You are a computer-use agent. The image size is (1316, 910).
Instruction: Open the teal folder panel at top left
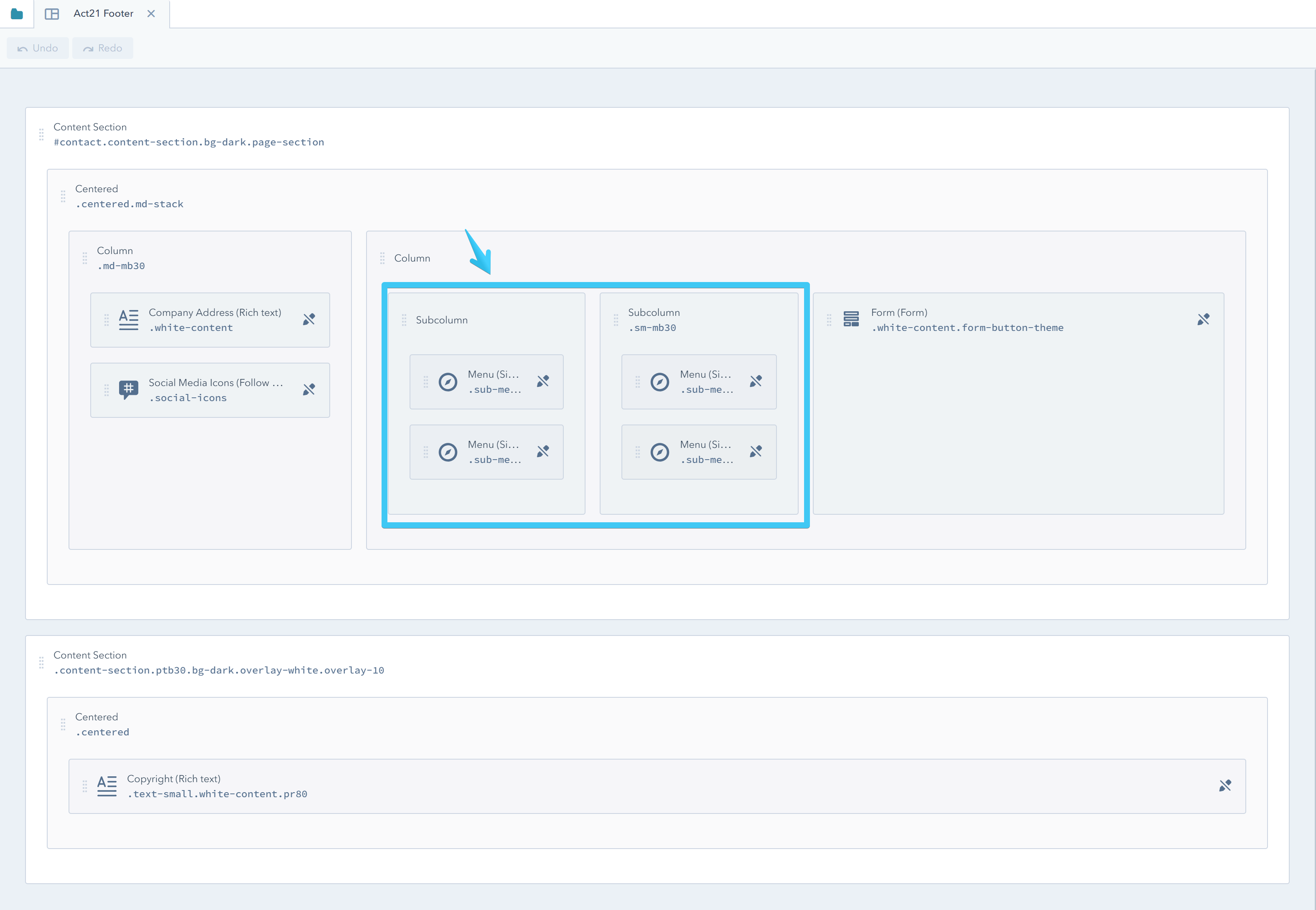coord(17,13)
